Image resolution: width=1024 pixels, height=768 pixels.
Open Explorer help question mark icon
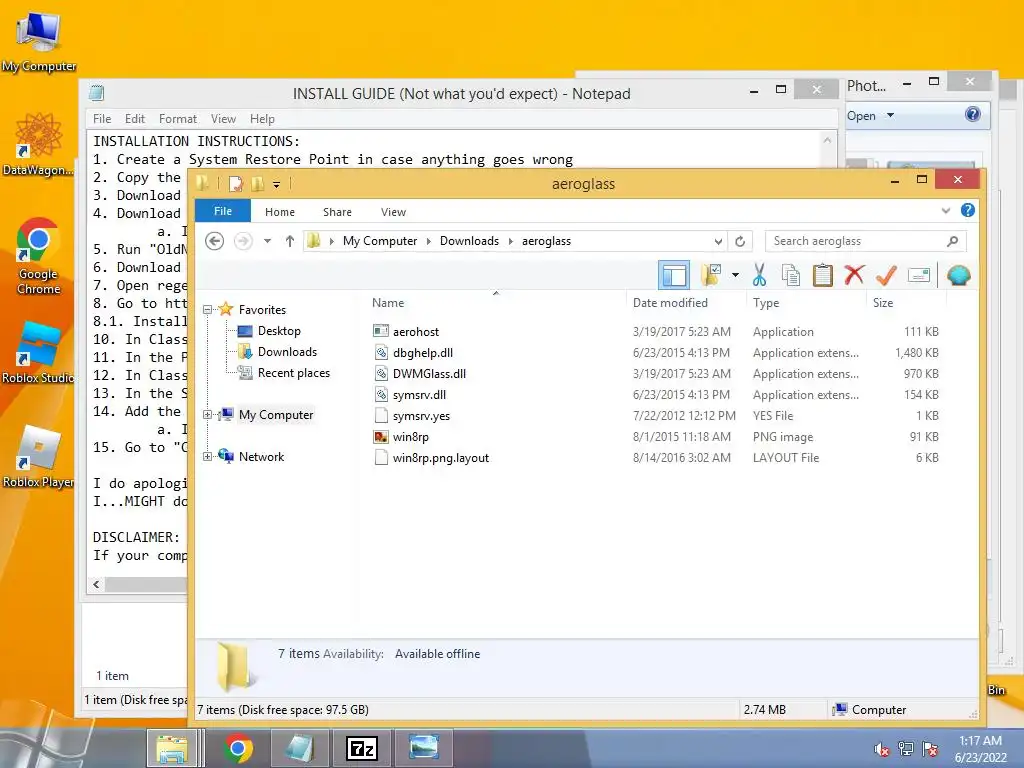(968, 210)
